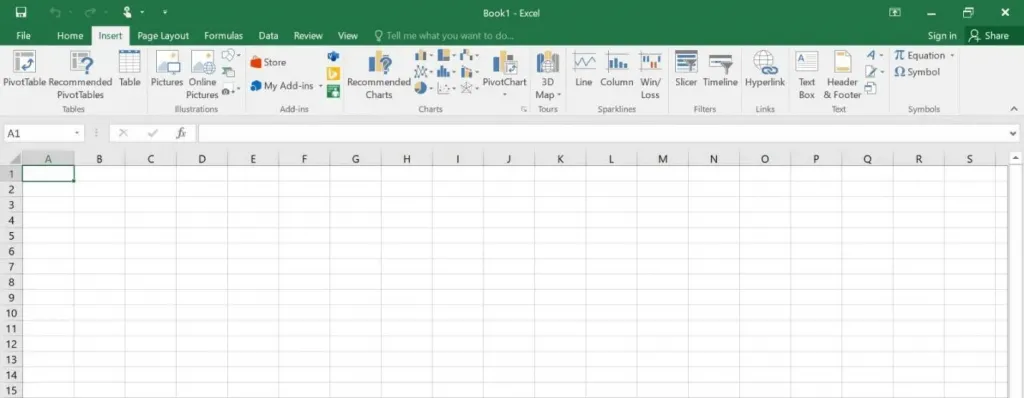
Task: Insert a Line sparkline
Action: (584, 69)
